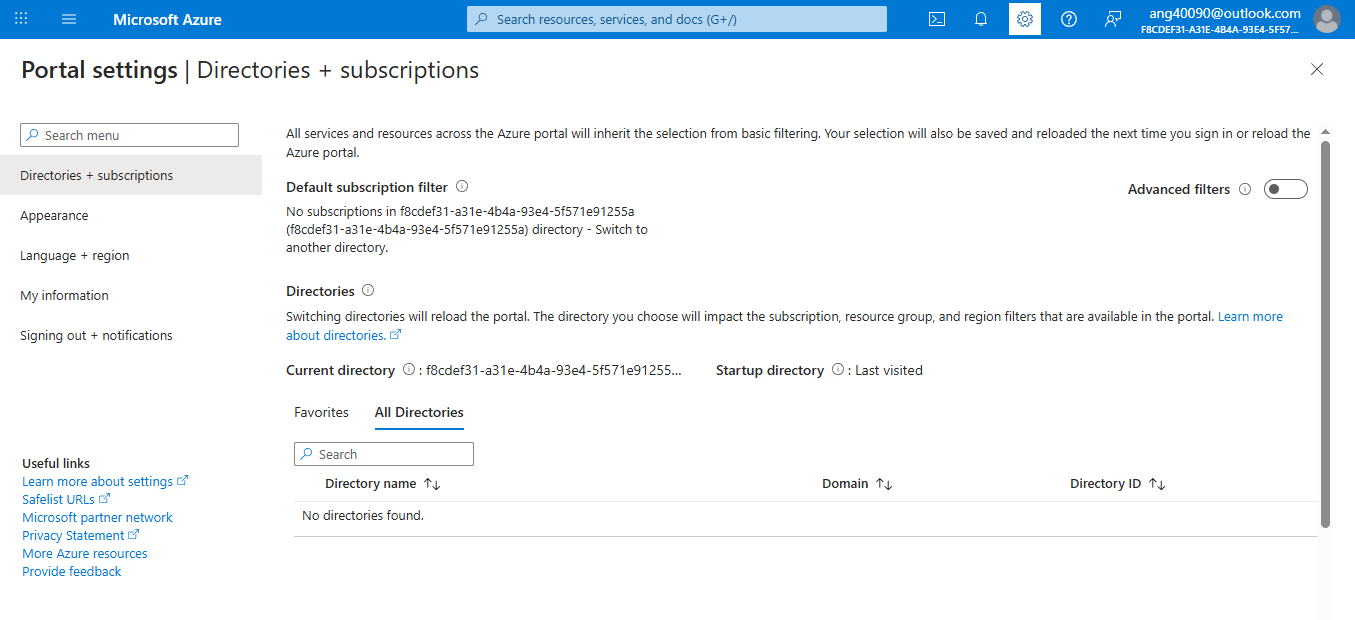The height and width of the screenshot is (620, 1355).
Task: Click the vertical scrollbar of settings pane
Action: coord(1326,333)
